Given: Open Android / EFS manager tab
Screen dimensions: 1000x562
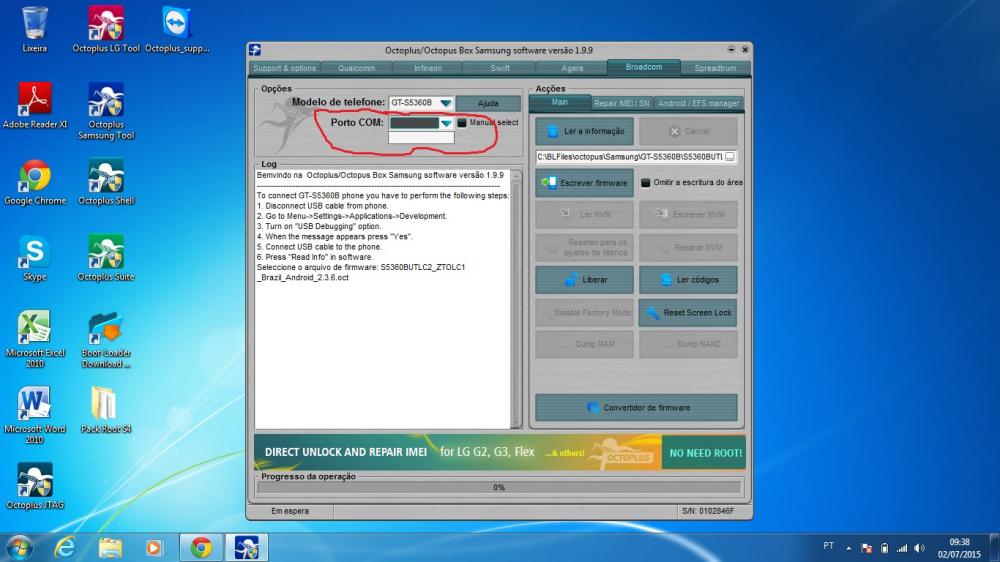Looking at the screenshot, I should click(698, 103).
